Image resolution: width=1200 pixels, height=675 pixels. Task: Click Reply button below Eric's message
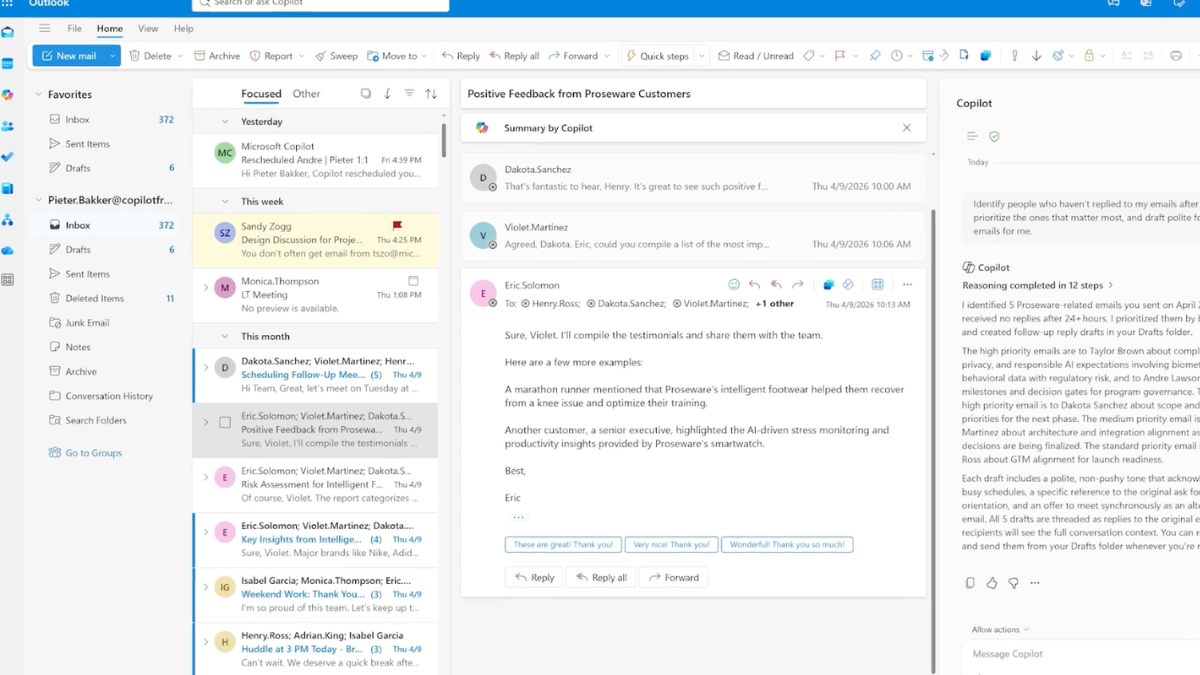point(534,577)
